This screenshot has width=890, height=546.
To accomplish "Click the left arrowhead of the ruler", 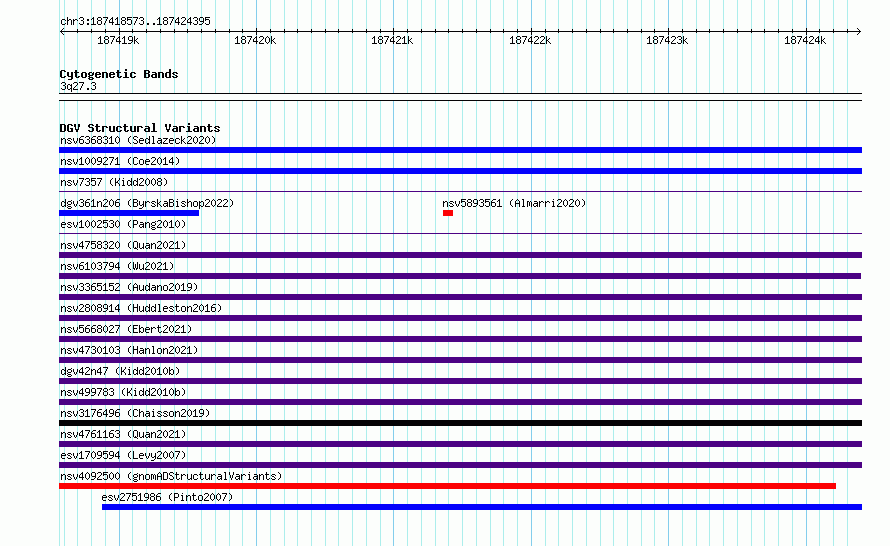I will tap(62, 31).
